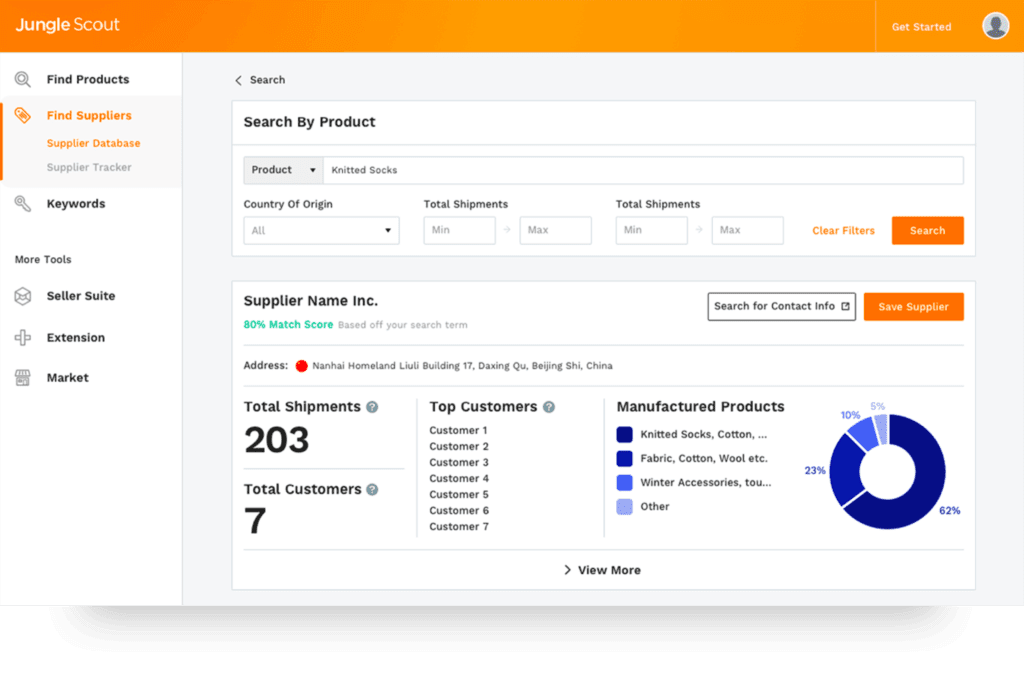The height and width of the screenshot is (673, 1024).
Task: Click the Market storefront icon
Action: click(x=22, y=378)
